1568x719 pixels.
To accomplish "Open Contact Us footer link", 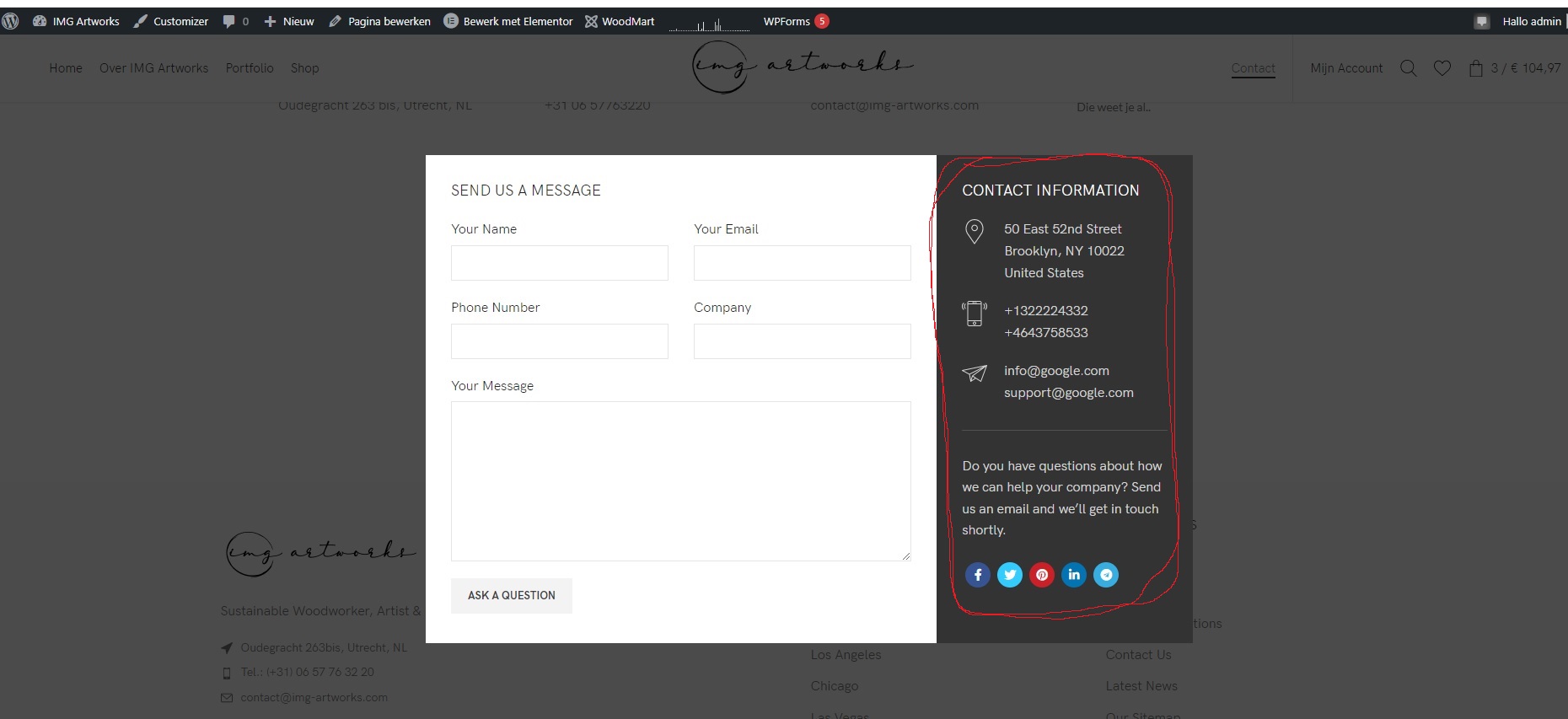I will tap(1138, 655).
